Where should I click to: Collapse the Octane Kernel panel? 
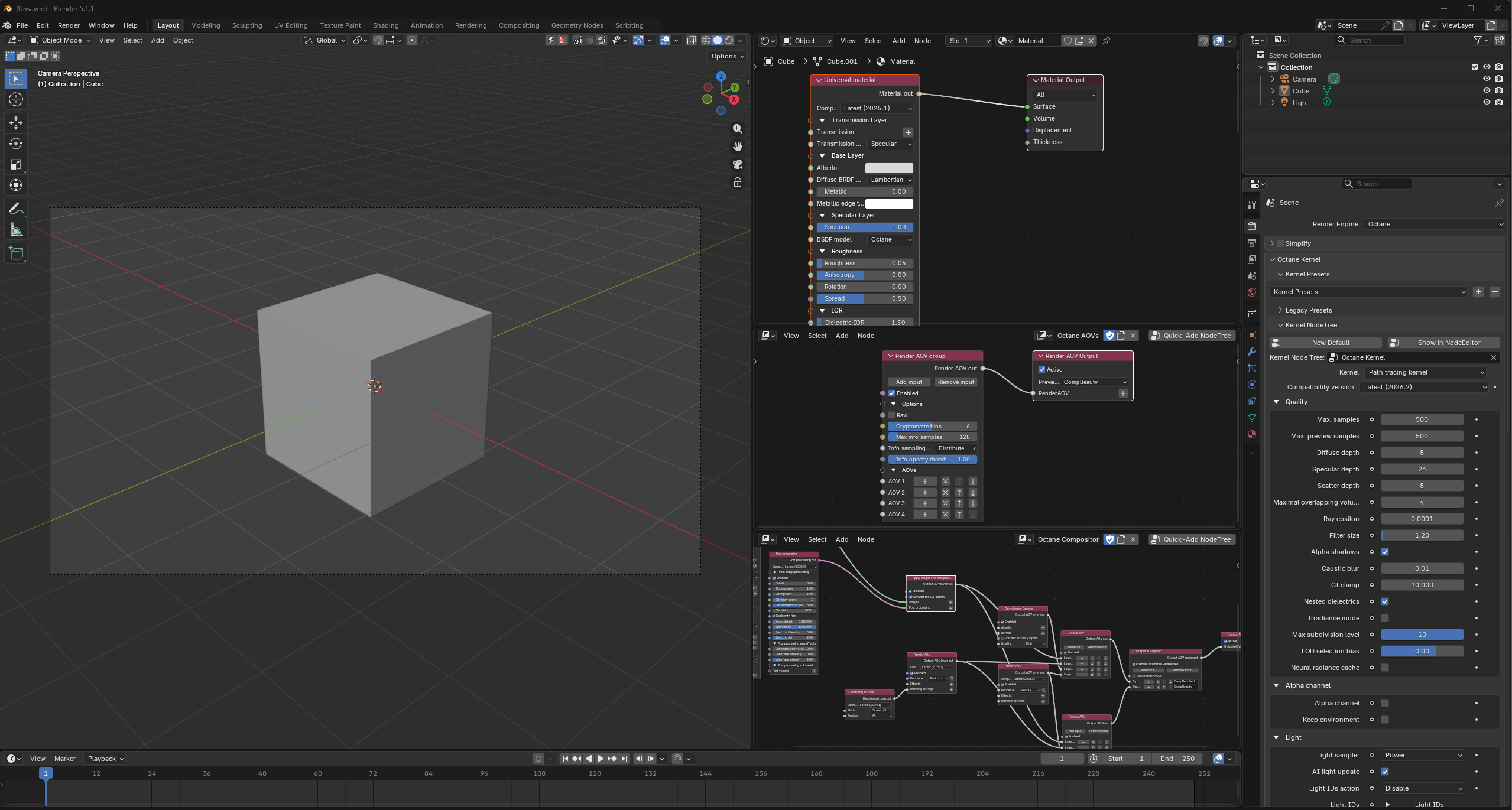[x=1272, y=259]
